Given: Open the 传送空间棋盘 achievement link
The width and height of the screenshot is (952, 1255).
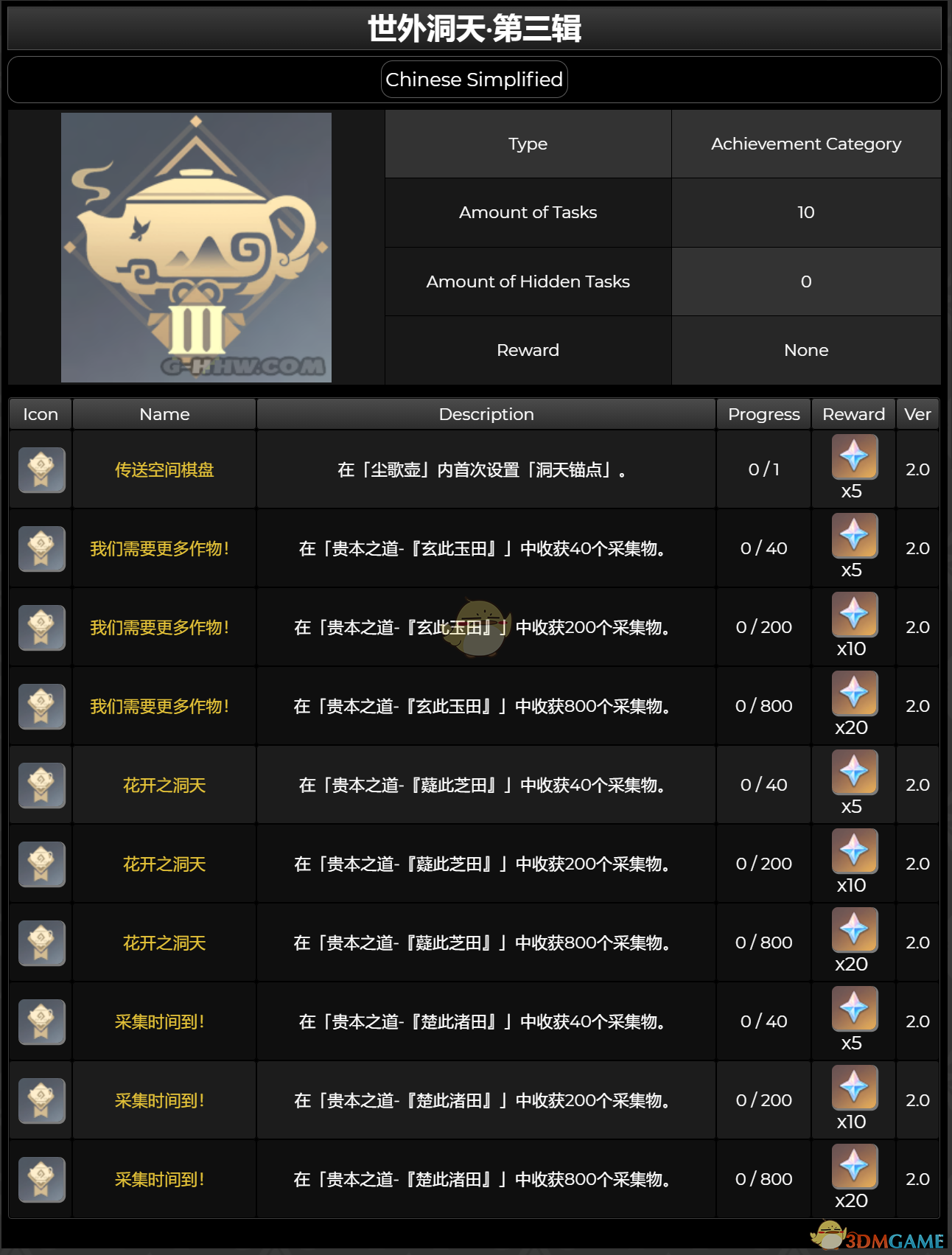Looking at the screenshot, I should coord(164,470).
